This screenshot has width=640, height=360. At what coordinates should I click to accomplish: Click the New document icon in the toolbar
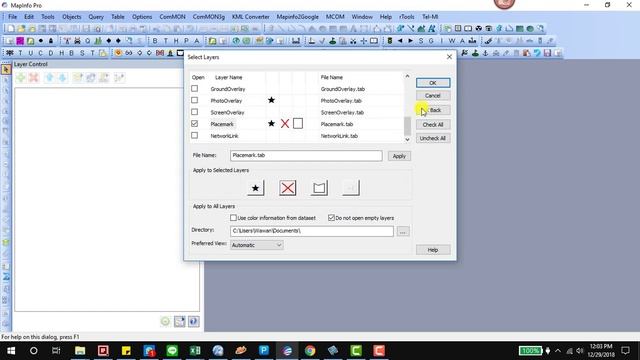(11, 29)
